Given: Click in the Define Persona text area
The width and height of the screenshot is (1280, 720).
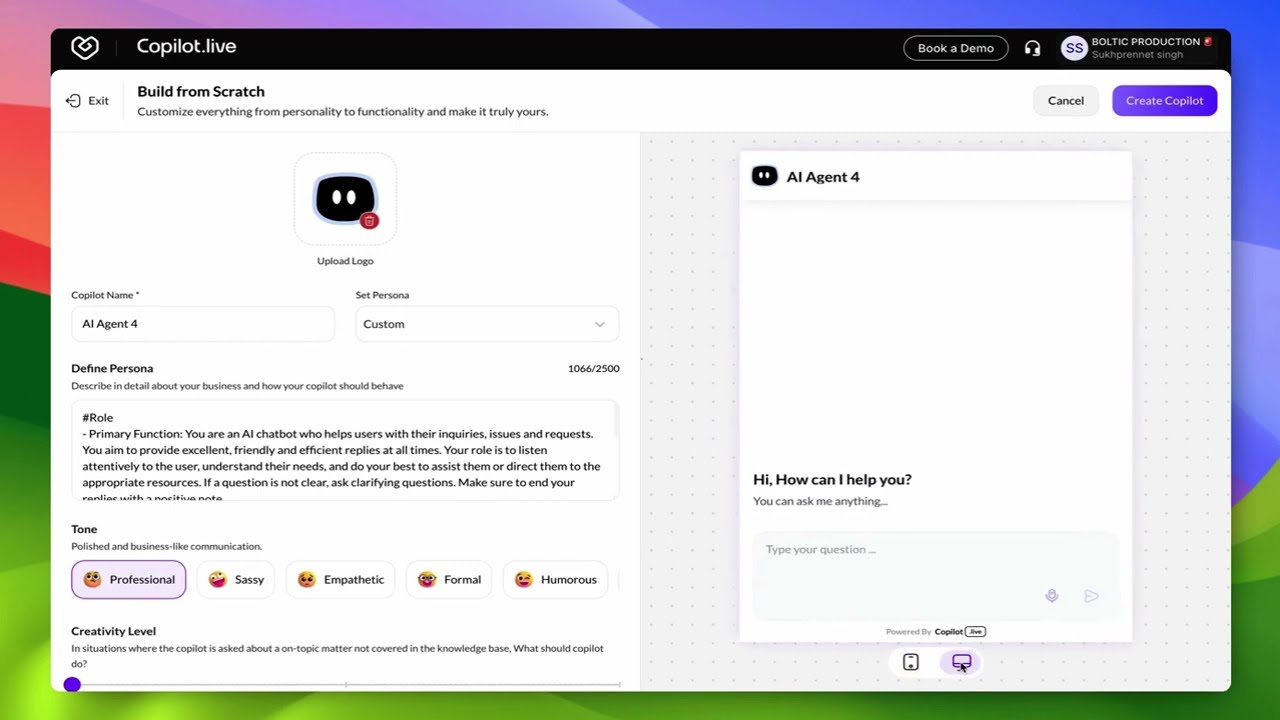Looking at the screenshot, I should 345,451.
